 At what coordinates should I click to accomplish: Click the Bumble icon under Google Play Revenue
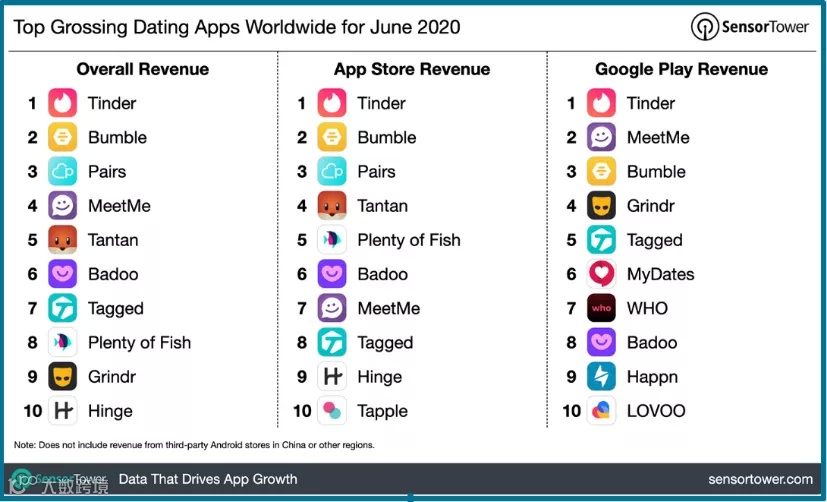pos(601,171)
